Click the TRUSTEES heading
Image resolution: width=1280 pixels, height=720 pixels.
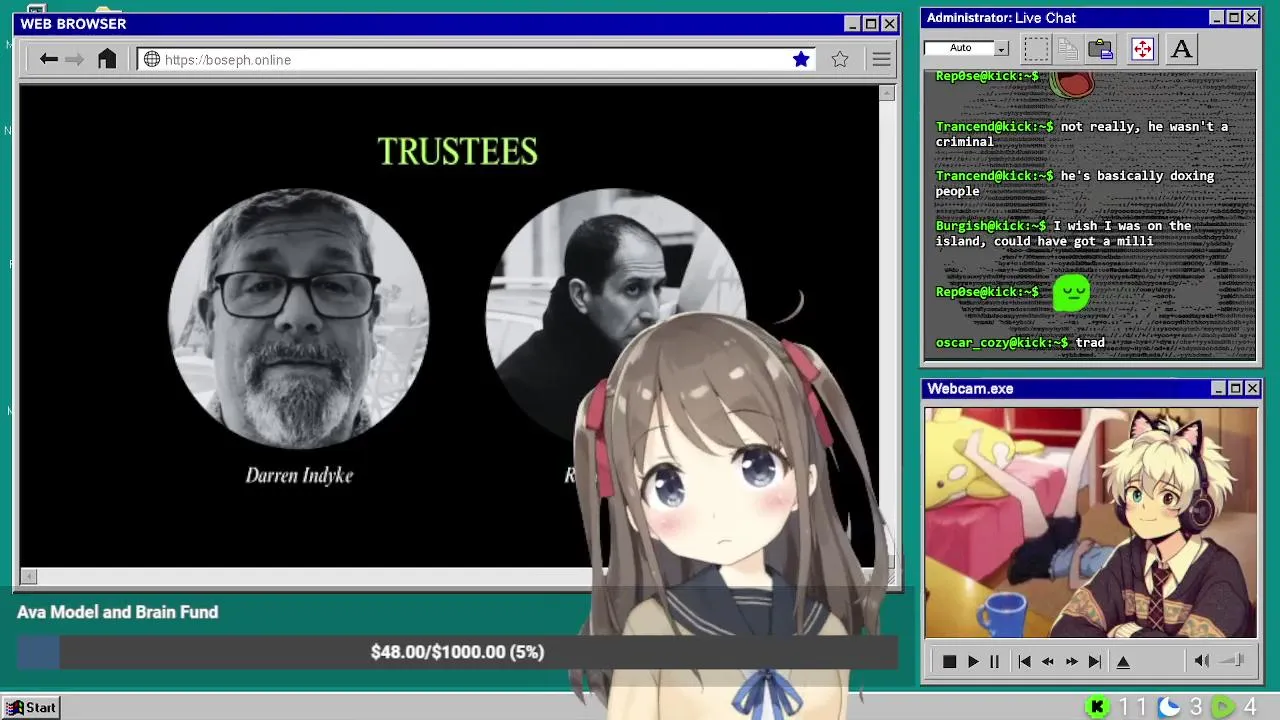(457, 152)
